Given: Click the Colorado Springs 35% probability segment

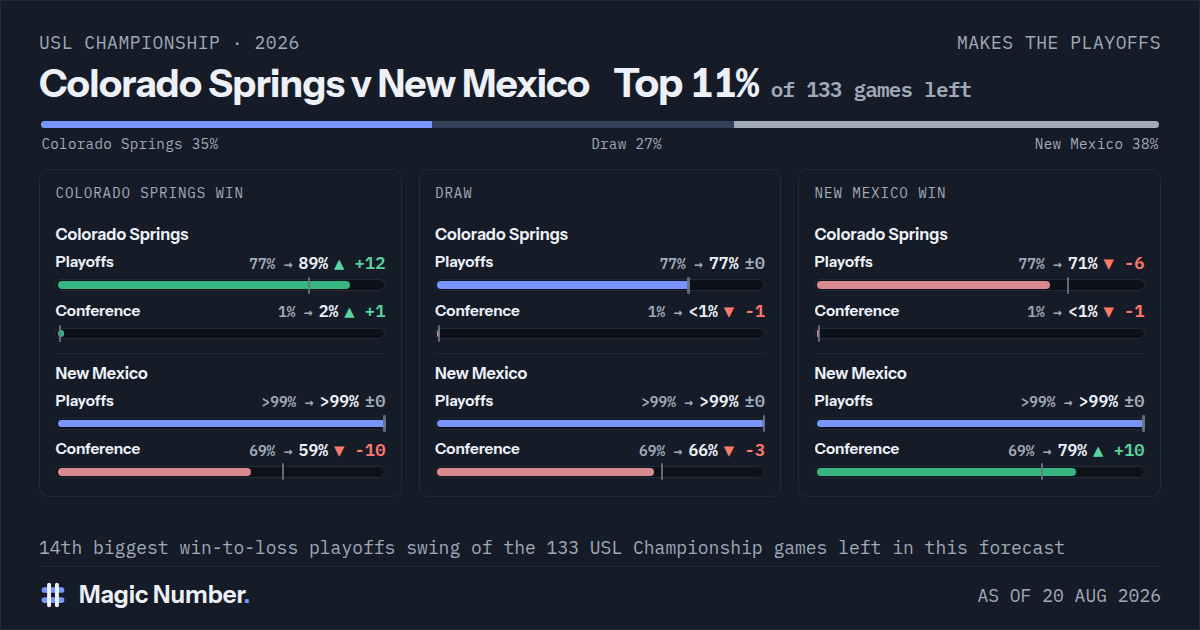Looking at the screenshot, I should 236,125.
